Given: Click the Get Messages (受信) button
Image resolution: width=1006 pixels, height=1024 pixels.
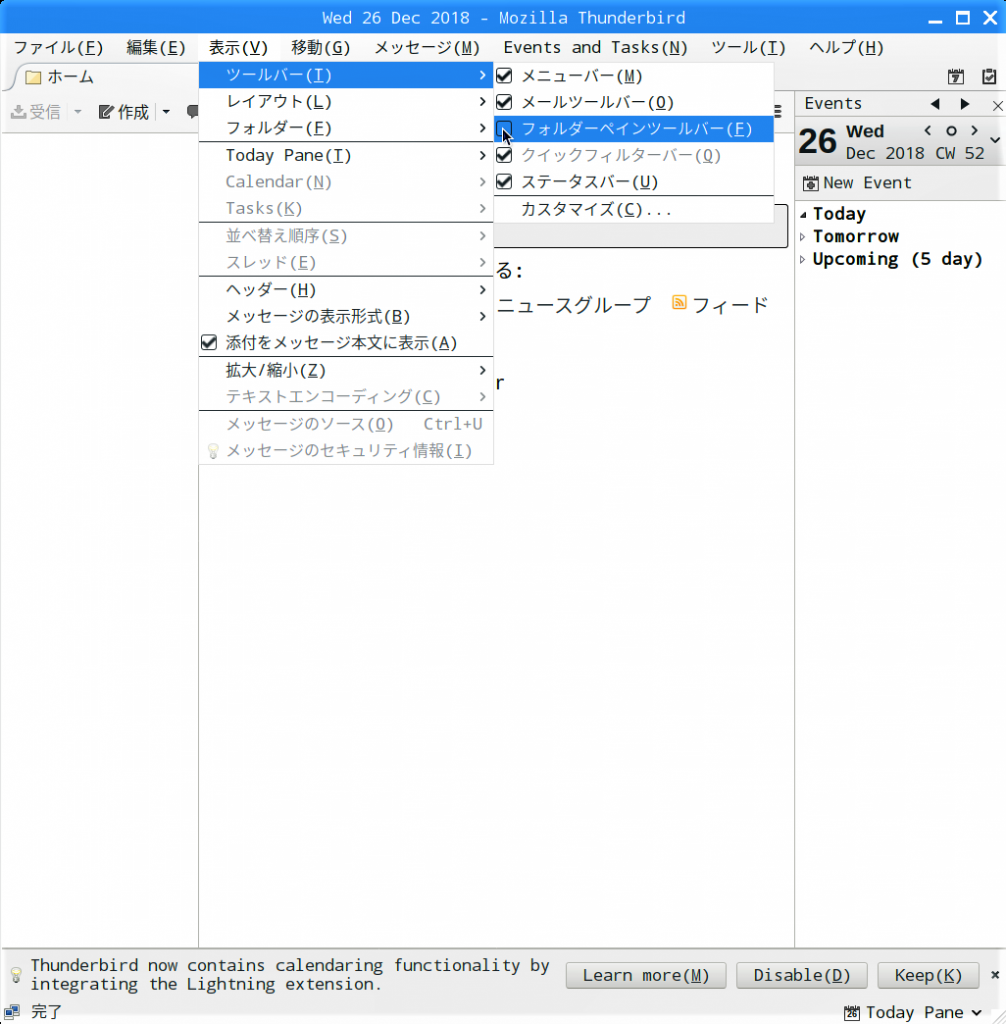Looking at the screenshot, I should coord(37,112).
